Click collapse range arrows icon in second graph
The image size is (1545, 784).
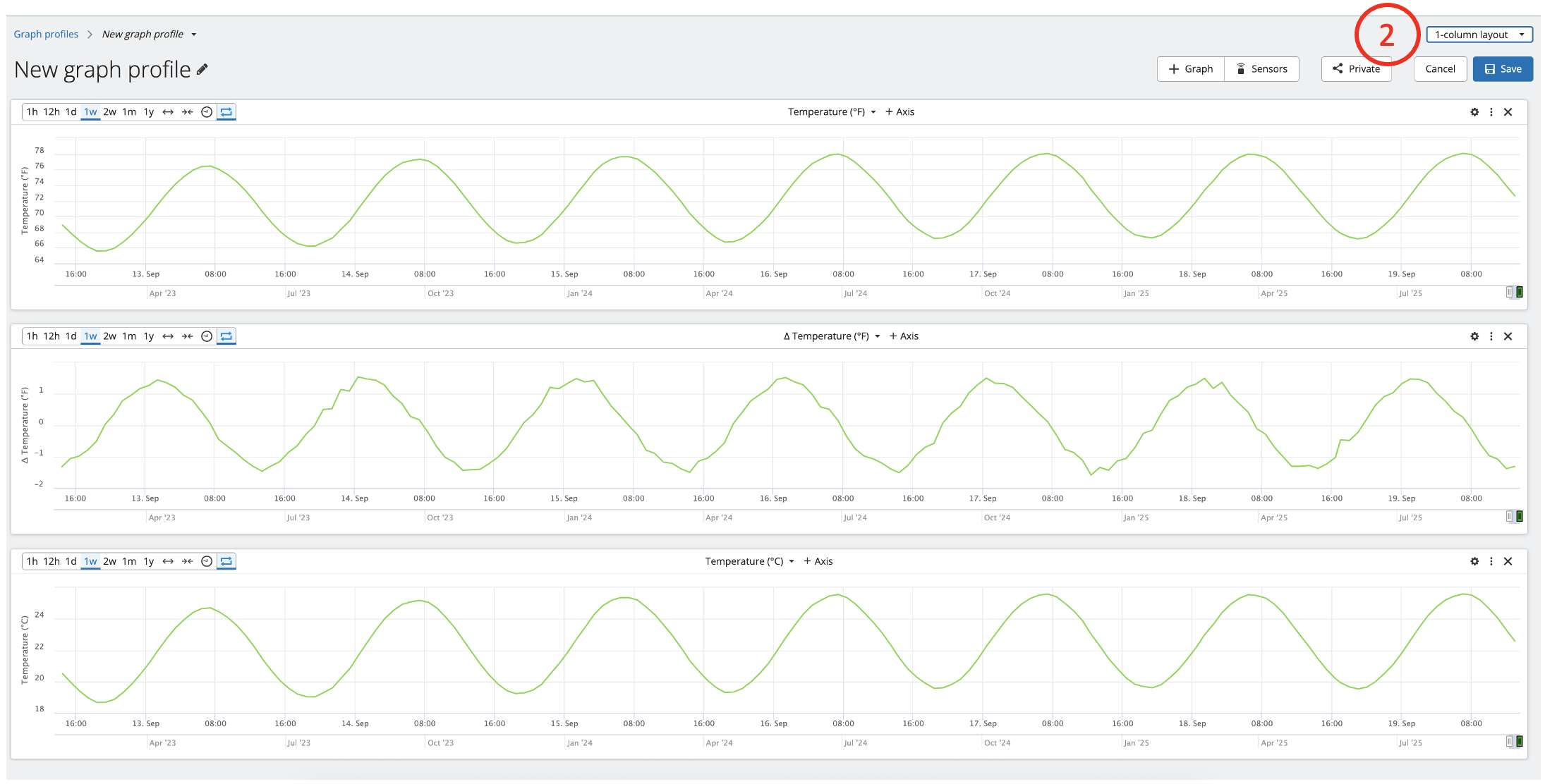pos(187,336)
